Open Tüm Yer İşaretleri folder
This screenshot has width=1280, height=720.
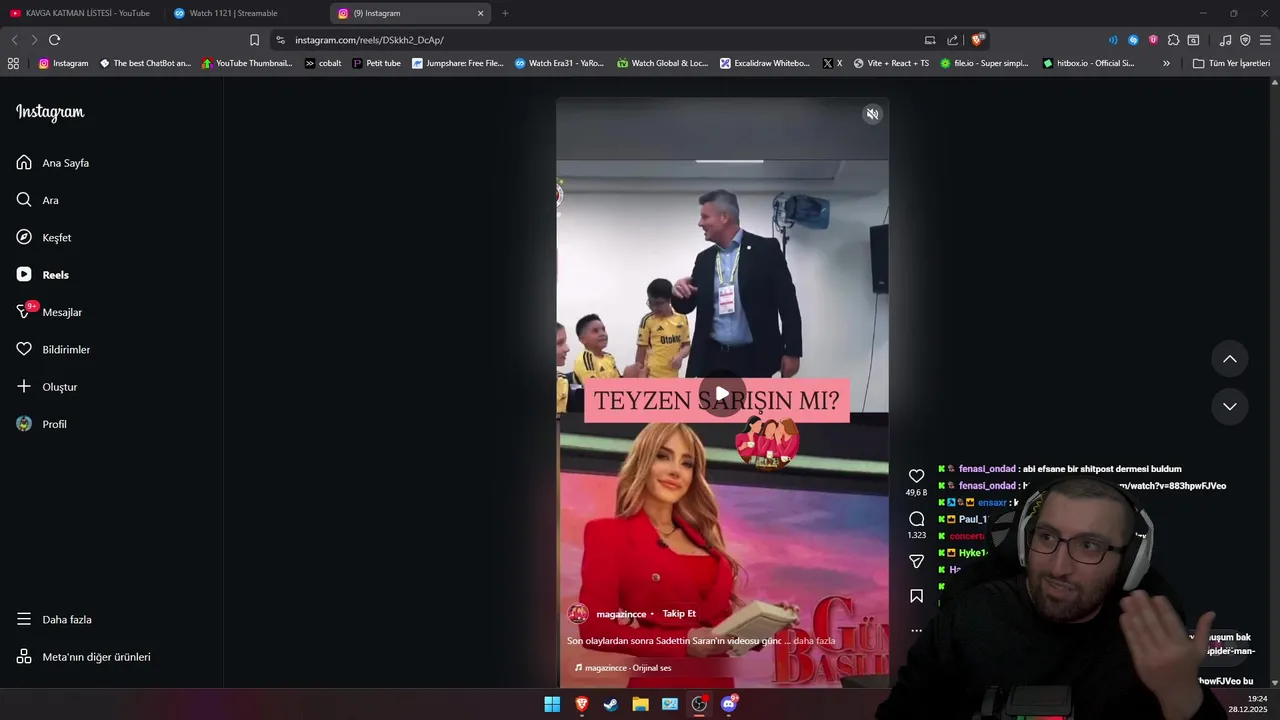(1231, 63)
